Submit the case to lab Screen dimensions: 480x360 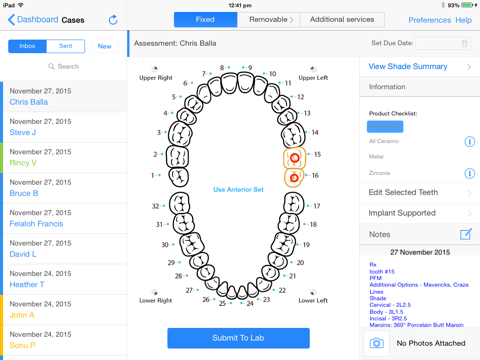tap(238, 338)
